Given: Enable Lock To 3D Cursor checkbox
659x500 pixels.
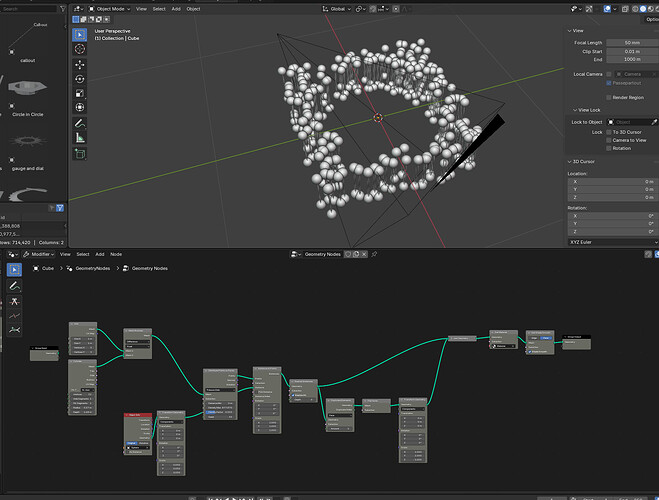Looking at the screenshot, I should (609, 132).
